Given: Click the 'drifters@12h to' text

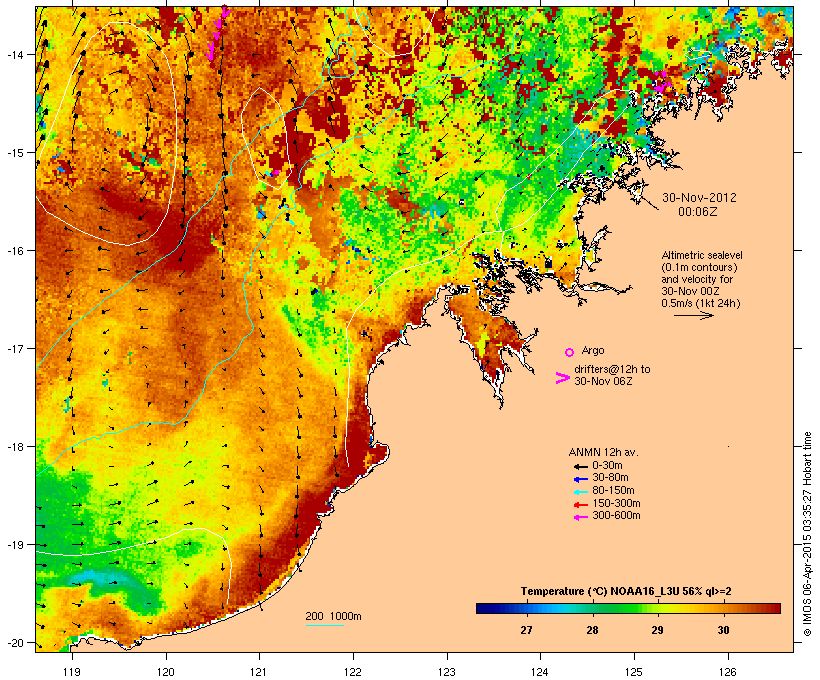Looking at the screenshot, I should [612, 369].
